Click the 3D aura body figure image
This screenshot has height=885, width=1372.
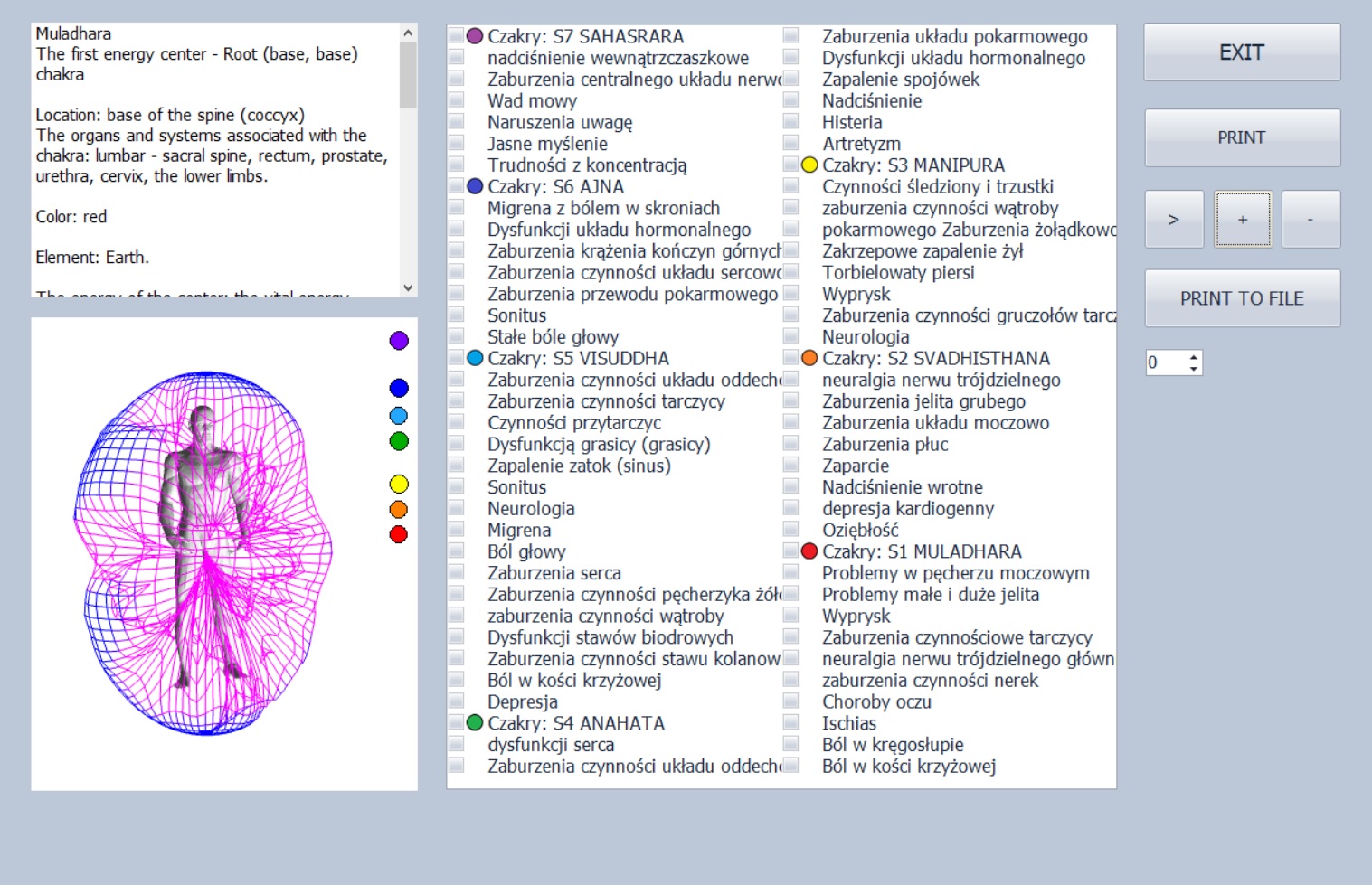click(x=203, y=553)
